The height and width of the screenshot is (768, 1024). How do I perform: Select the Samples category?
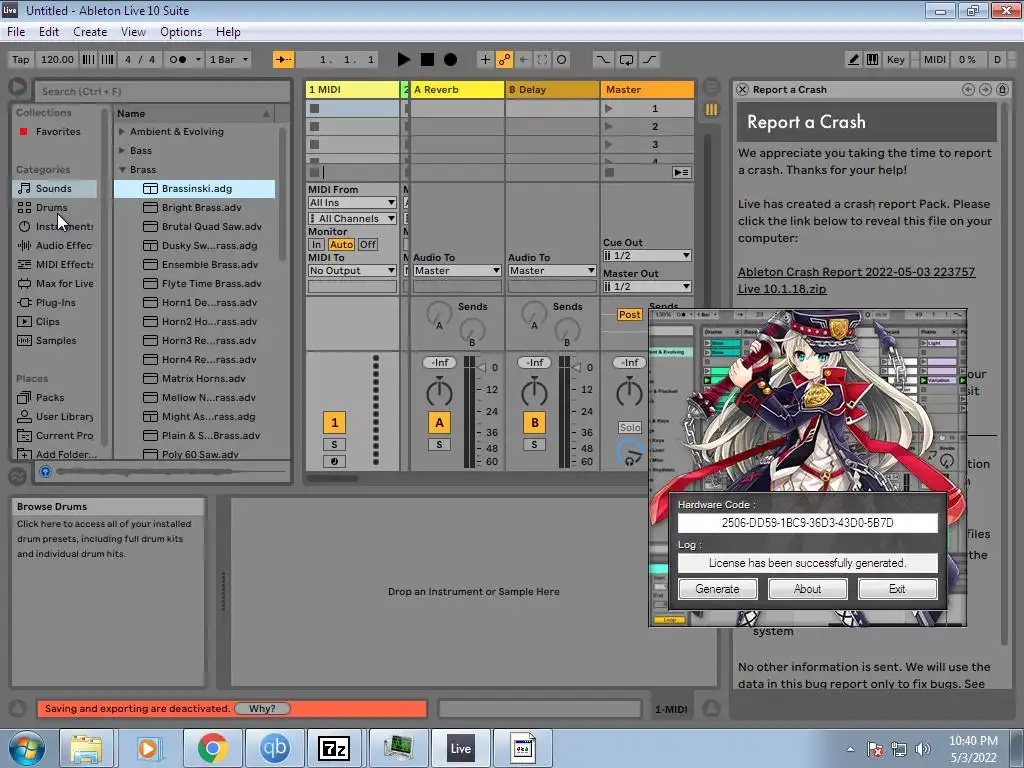click(55, 340)
